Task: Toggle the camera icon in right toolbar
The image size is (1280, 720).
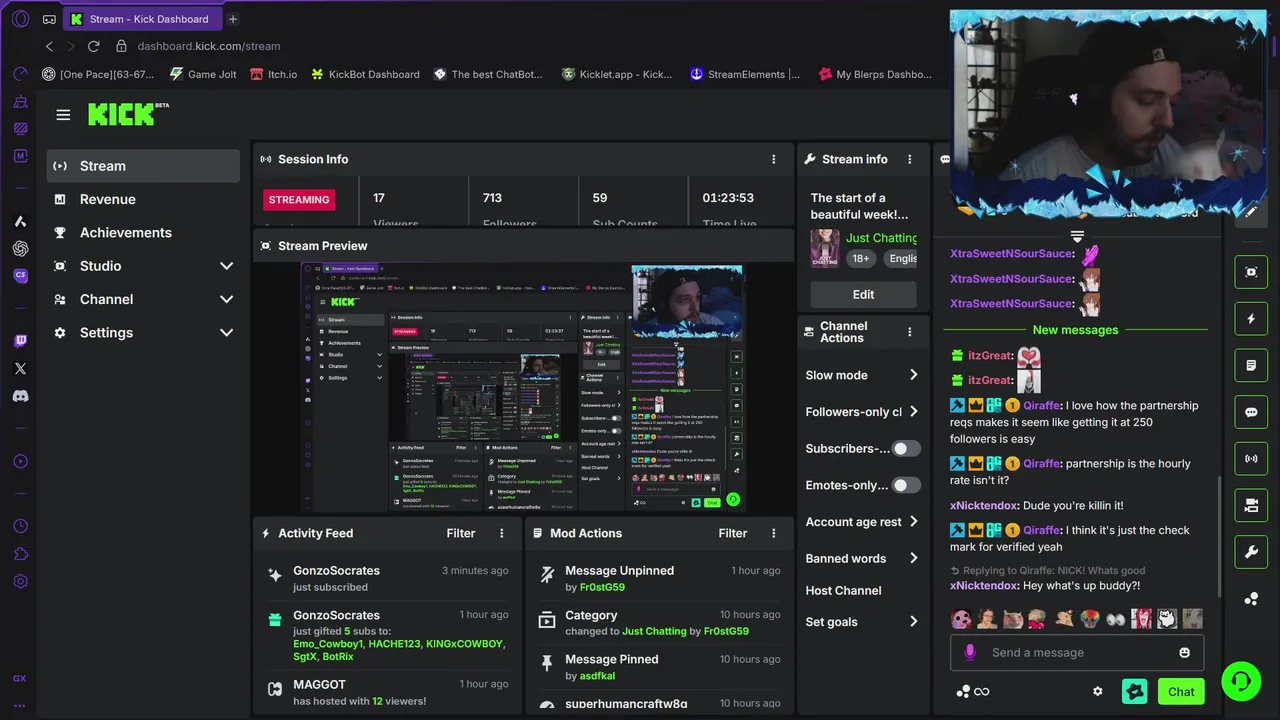Action: (1251, 506)
